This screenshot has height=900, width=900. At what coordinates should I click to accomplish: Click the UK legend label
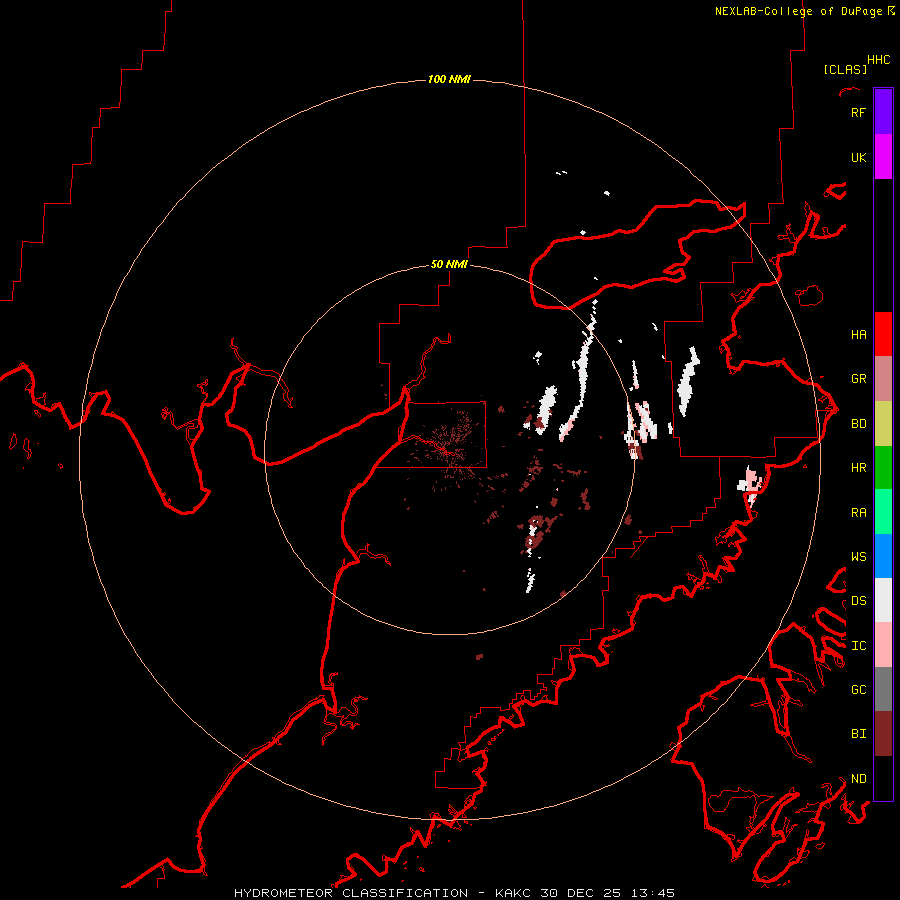858,157
